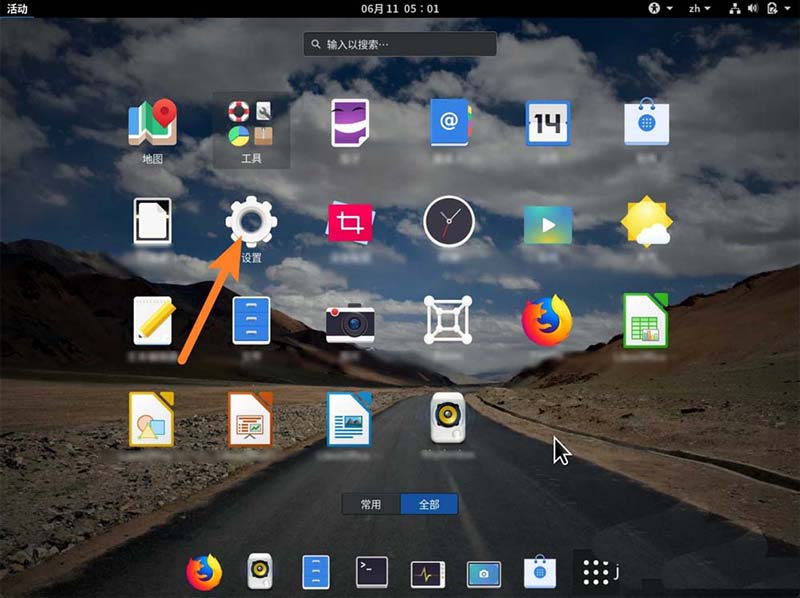Image resolution: width=800 pixels, height=598 pixels.
Task: Switch to the 常用 (Frequent) tab
Action: pyautogui.click(x=371, y=504)
